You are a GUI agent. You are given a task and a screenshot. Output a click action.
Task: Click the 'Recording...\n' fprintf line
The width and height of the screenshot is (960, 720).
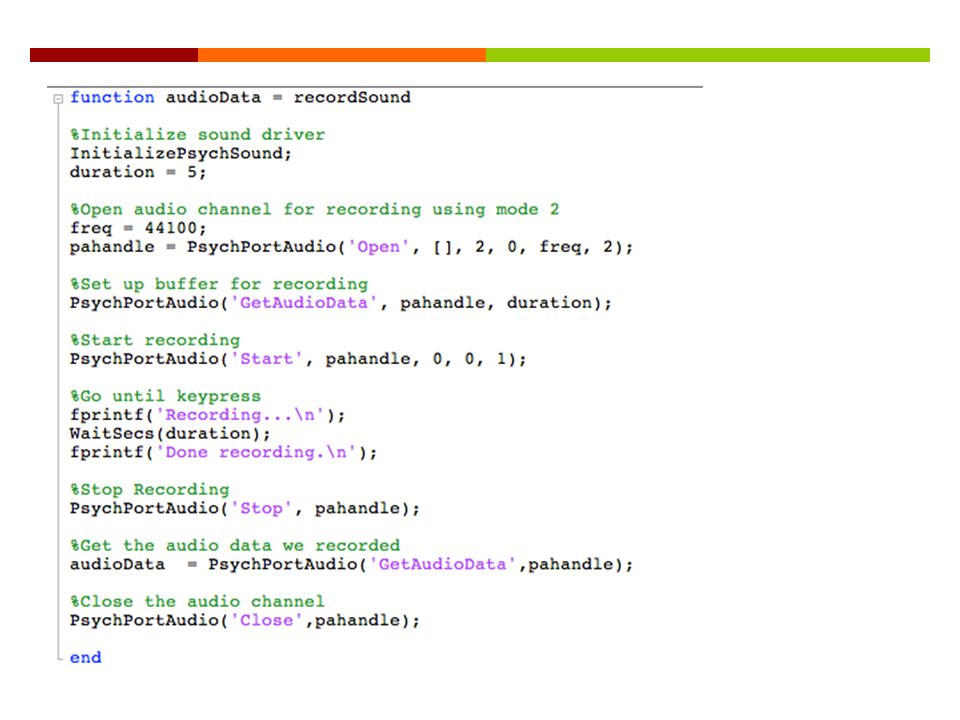coord(208,414)
